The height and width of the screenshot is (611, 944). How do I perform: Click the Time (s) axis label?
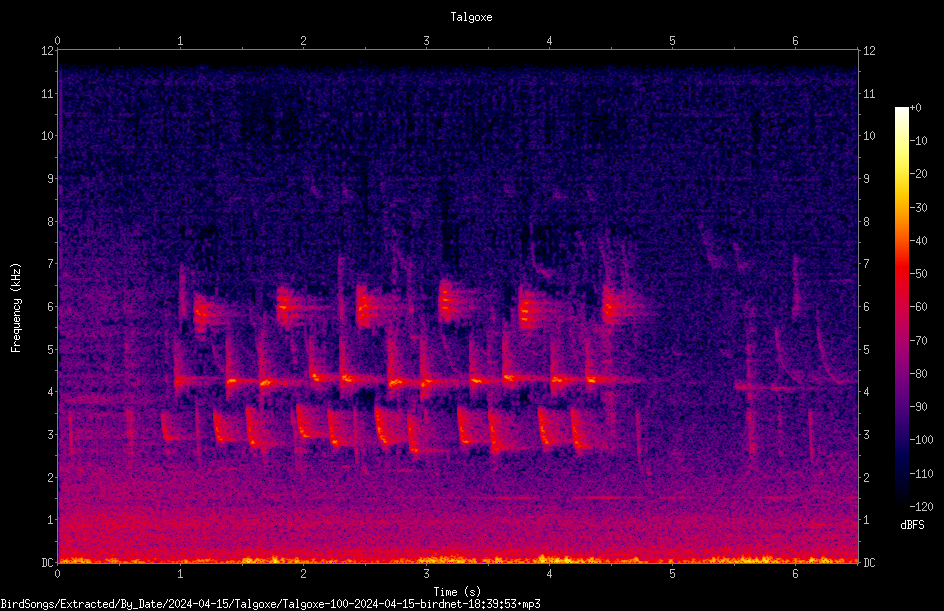click(457, 592)
